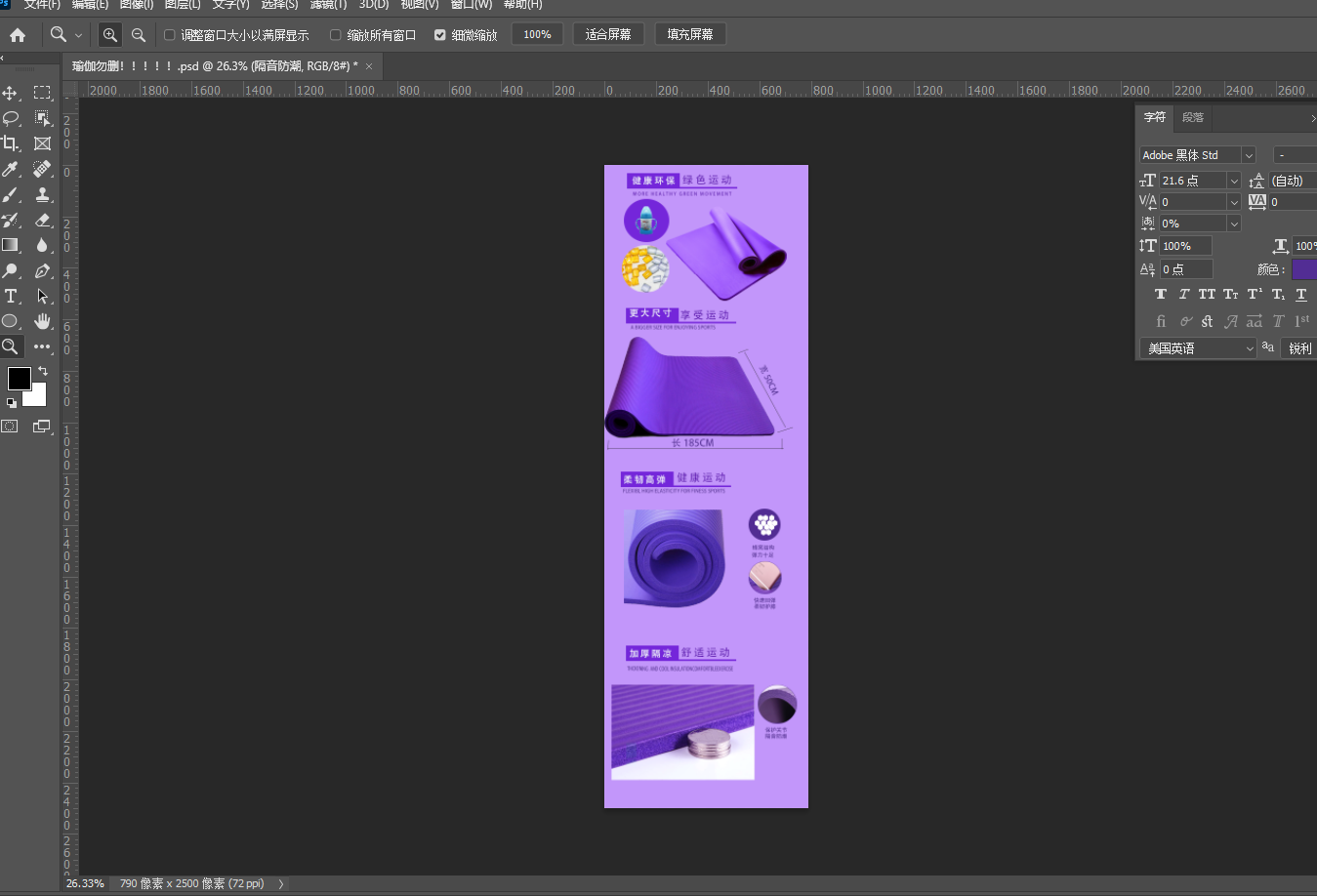Screen dimensions: 1317x896
Task: Pick the Eyedropper tool
Action: coord(11,169)
